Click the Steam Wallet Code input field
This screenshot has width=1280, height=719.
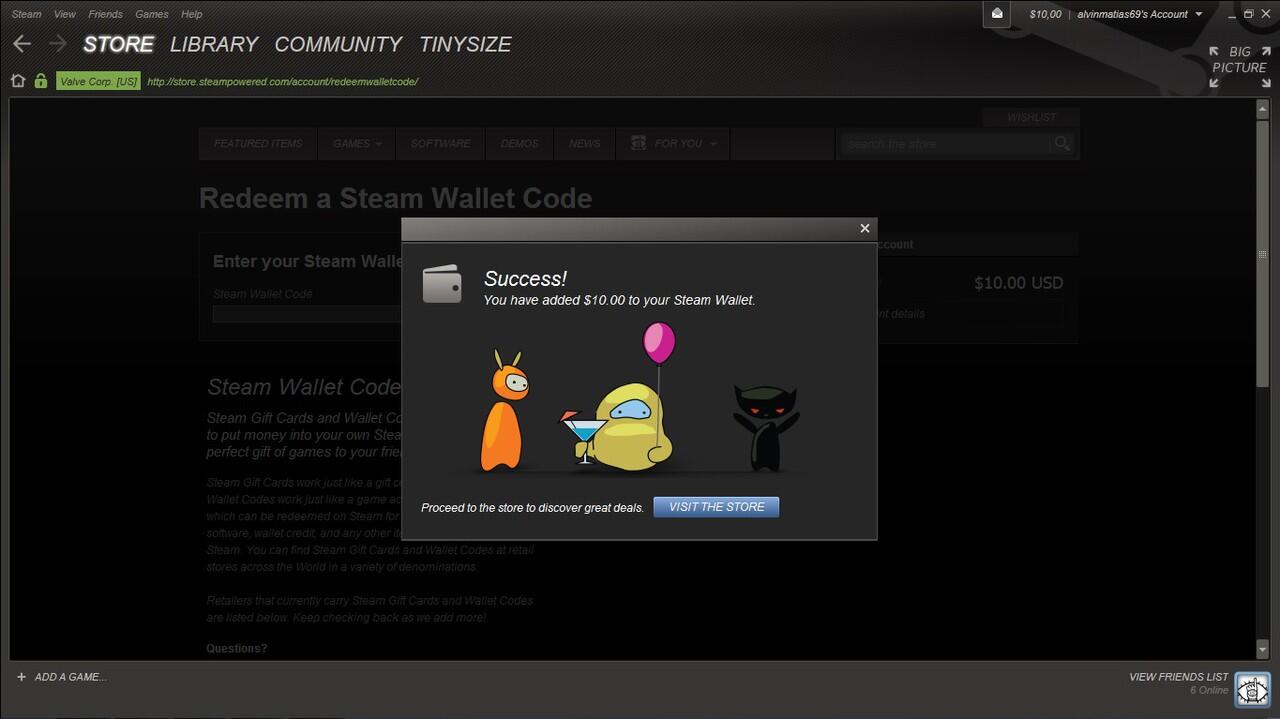coord(307,314)
